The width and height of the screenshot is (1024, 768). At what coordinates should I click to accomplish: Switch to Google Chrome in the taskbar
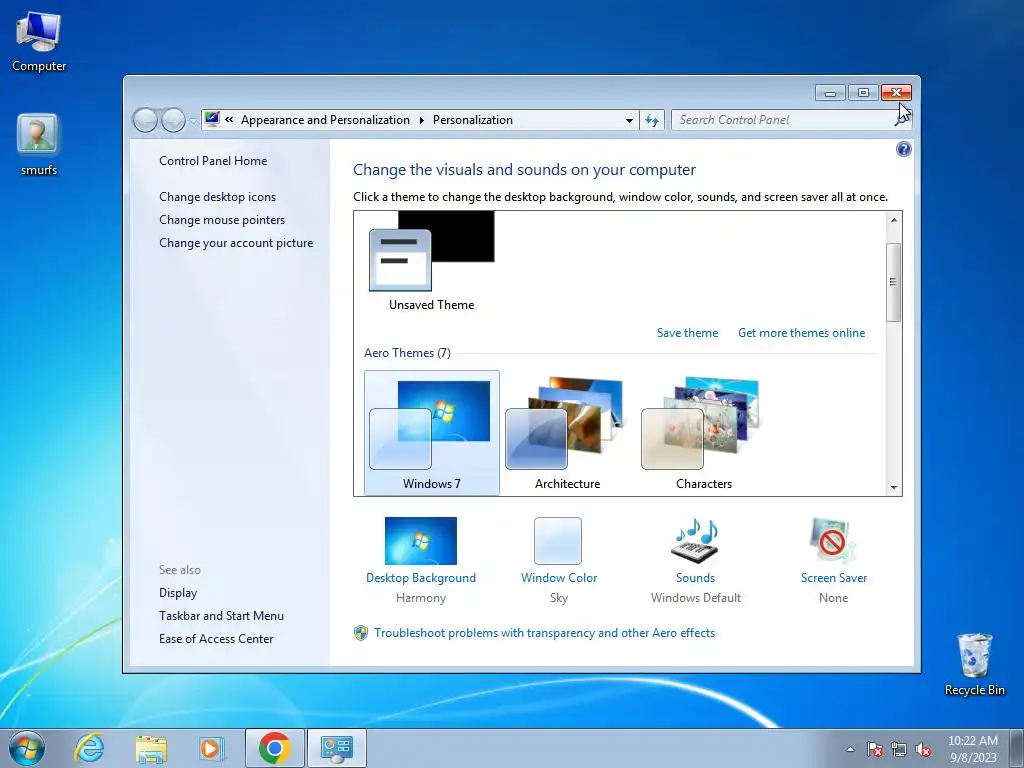275,748
